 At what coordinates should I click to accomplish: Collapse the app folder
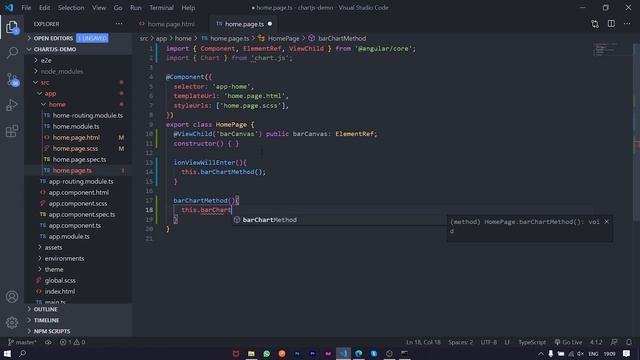tap(50, 93)
